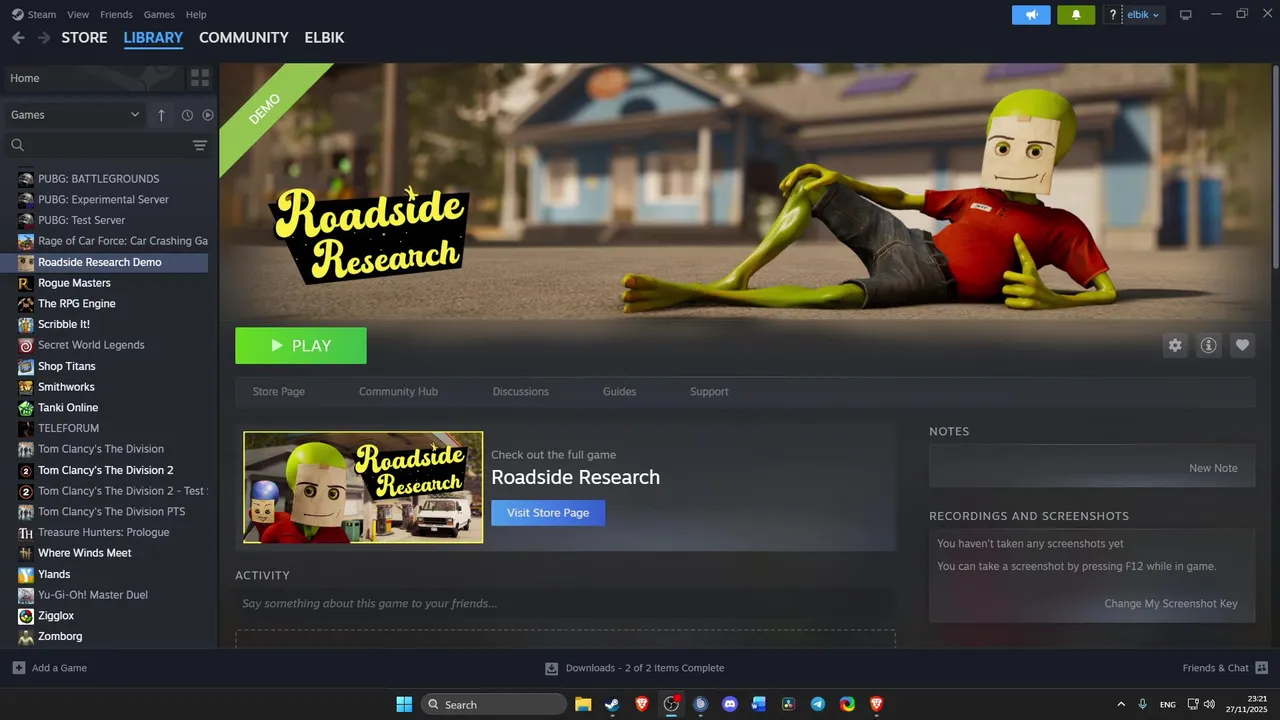This screenshot has height=720, width=1280.
Task: Open the notifications bell
Action: tap(1076, 15)
